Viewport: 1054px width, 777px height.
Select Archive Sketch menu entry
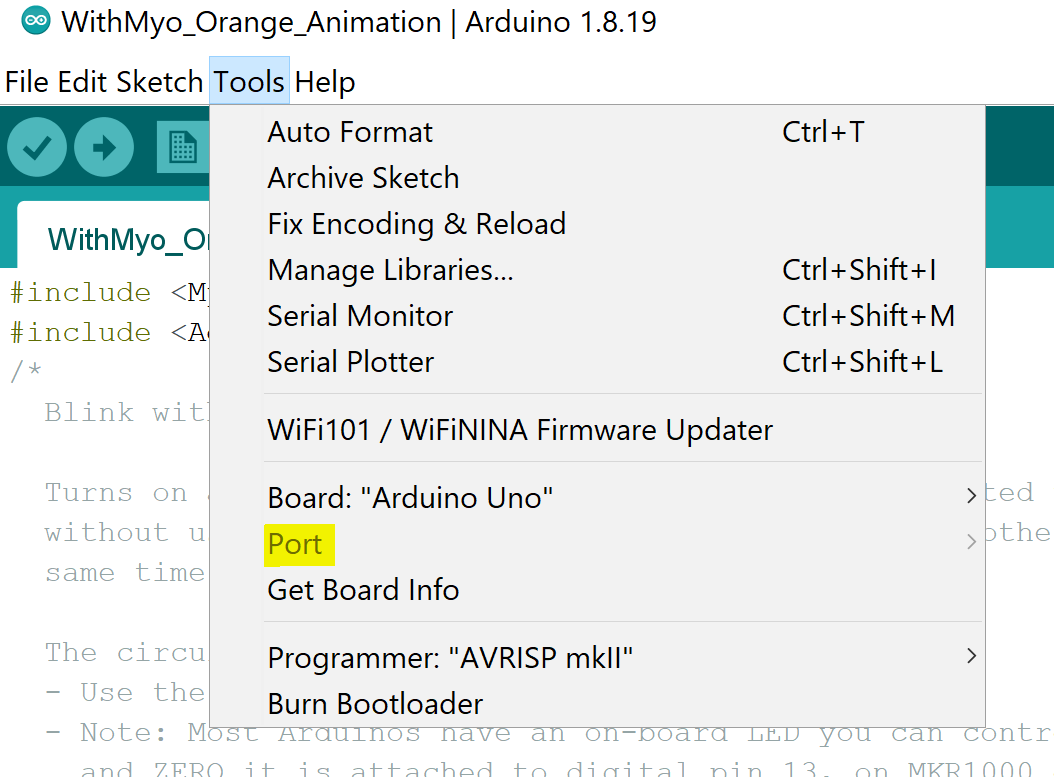pyautogui.click(x=363, y=178)
